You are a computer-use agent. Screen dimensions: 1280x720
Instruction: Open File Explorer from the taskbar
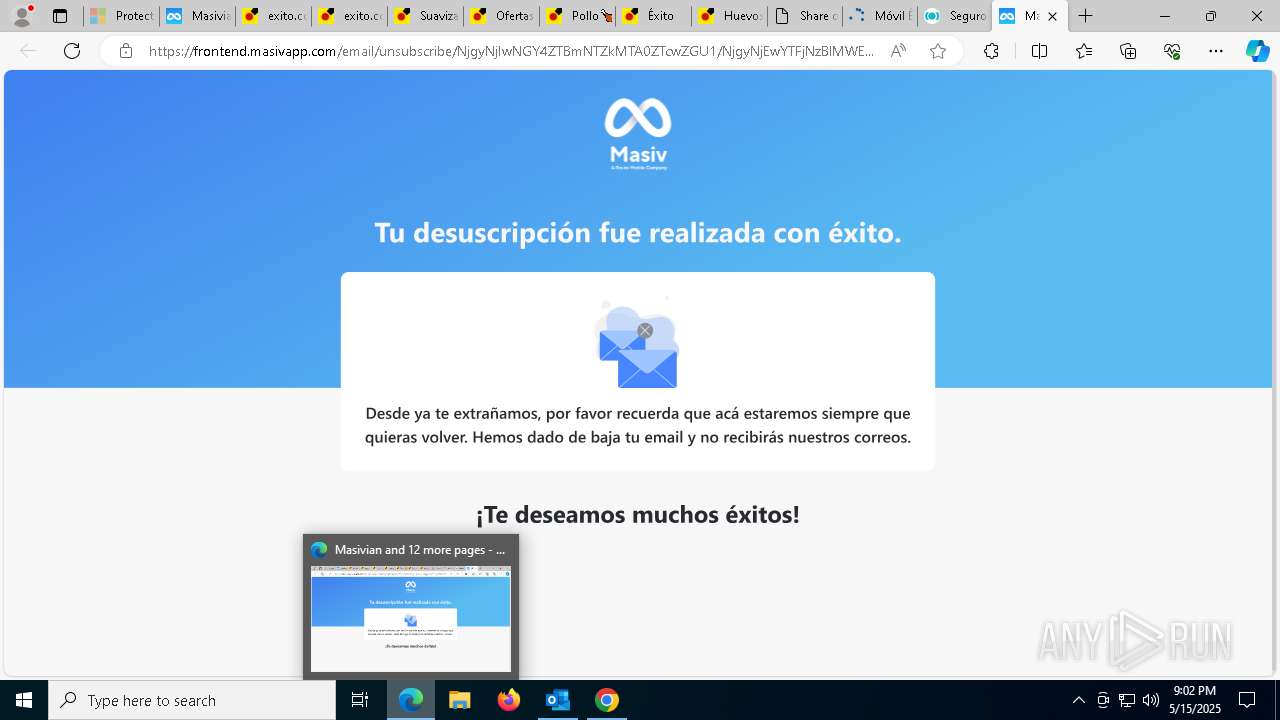(x=459, y=700)
